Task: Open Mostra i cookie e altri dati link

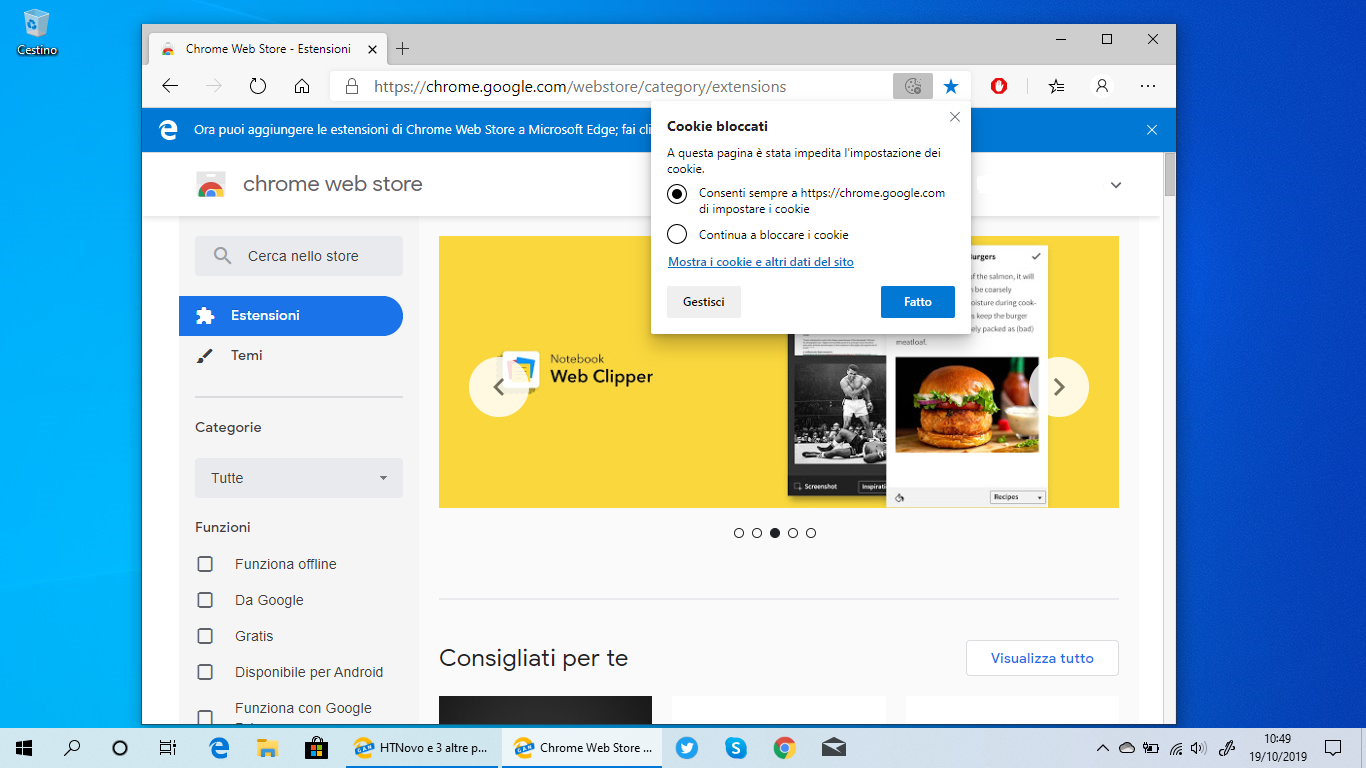Action: tap(761, 262)
